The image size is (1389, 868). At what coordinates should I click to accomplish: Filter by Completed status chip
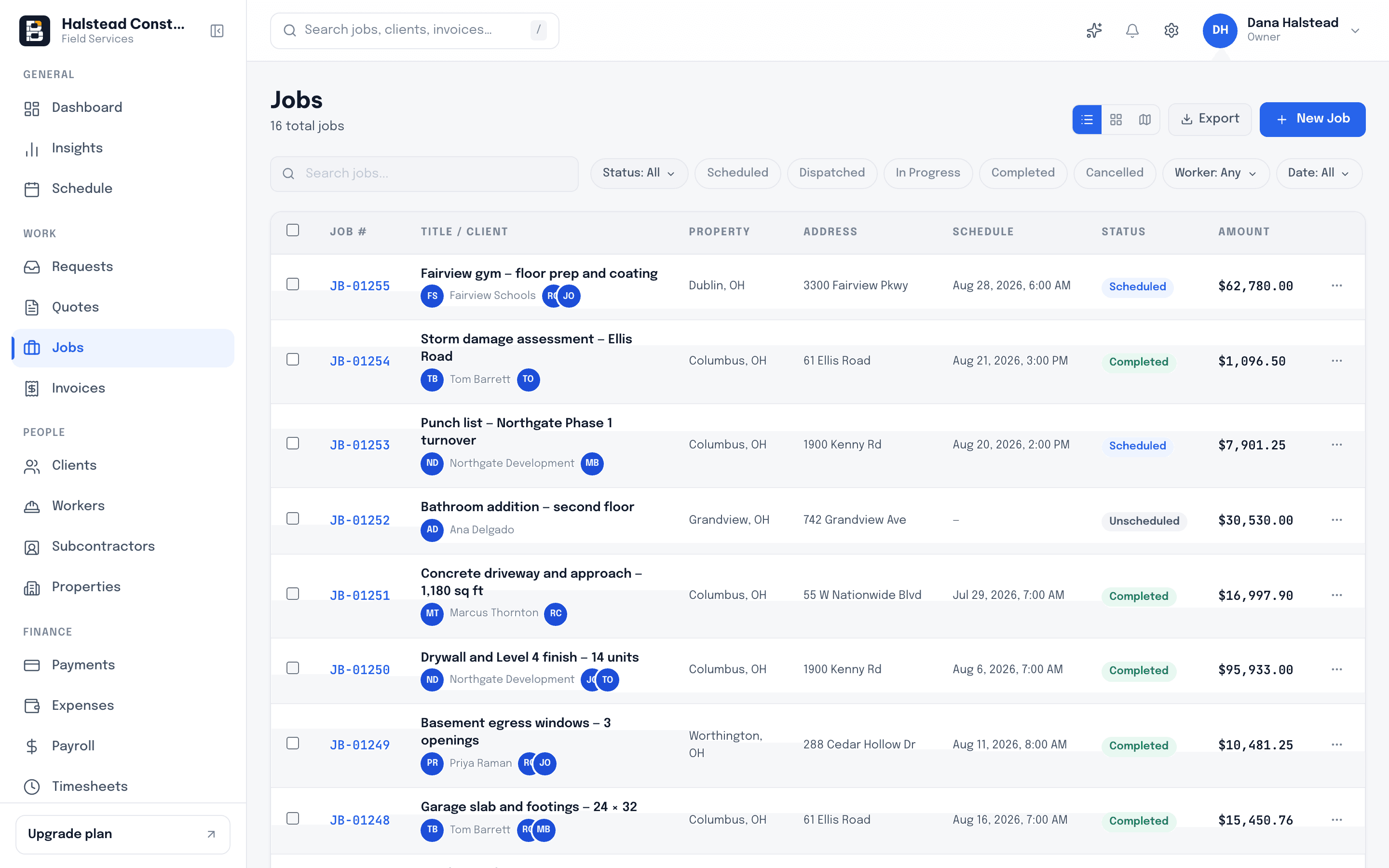tap(1022, 174)
